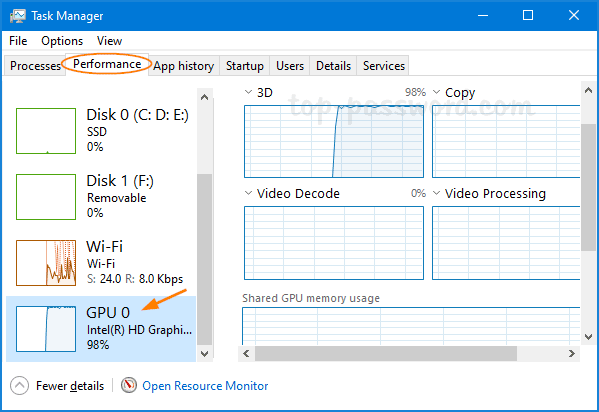Open the Video Decode engine dropdown chevron
The width and height of the screenshot is (599, 412).
(x=248, y=193)
